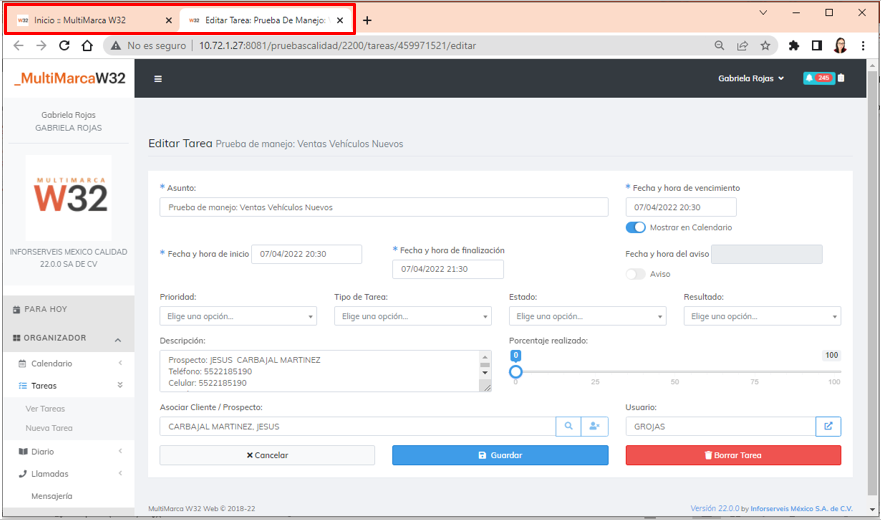
Task: Click the 'No es seguro' warning icon
Action: click(x=116, y=46)
